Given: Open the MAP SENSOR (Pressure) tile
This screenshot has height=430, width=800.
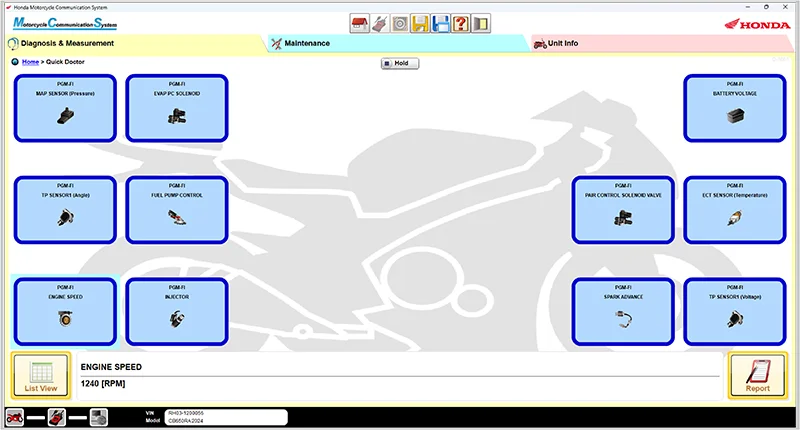Looking at the screenshot, I should coord(65,108).
